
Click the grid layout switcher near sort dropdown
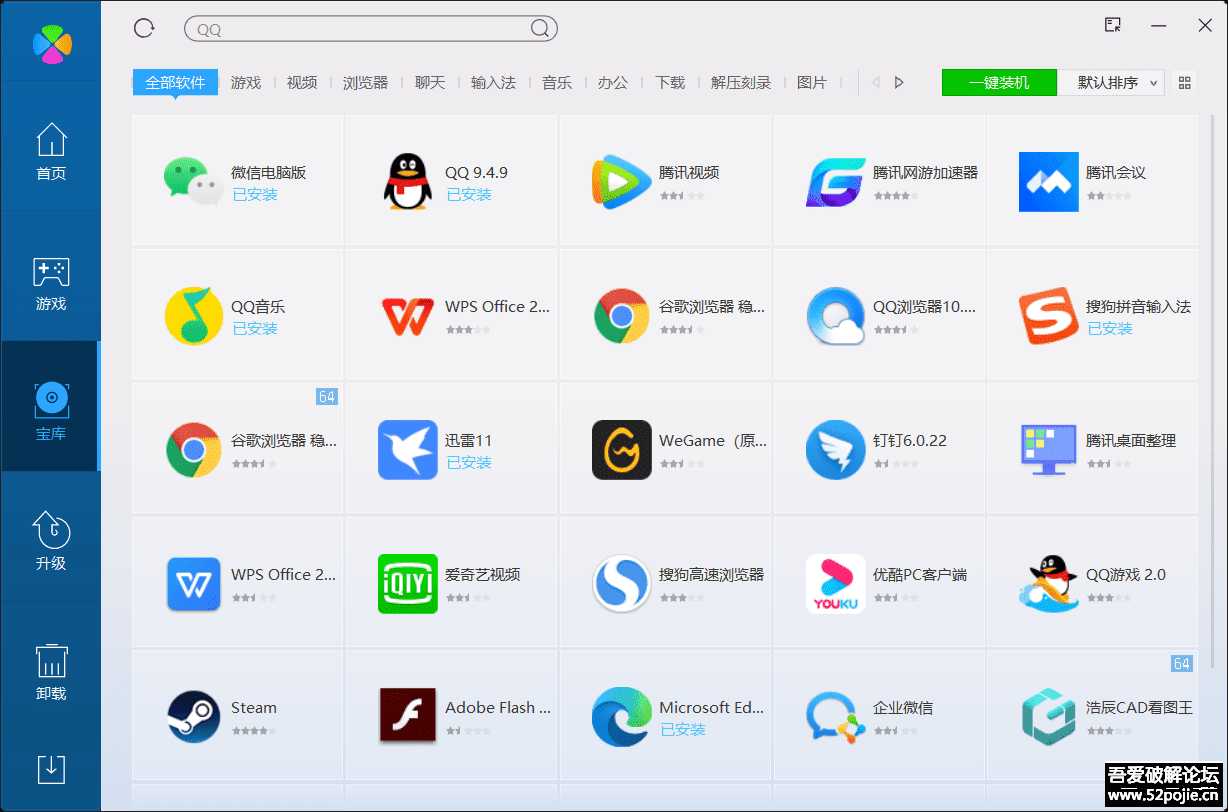coord(1186,82)
